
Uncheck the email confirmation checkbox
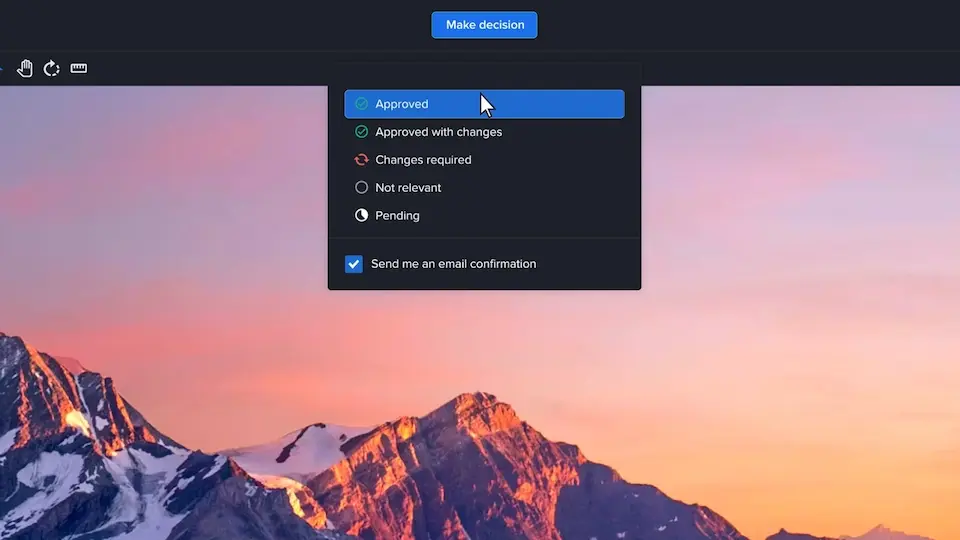pyautogui.click(x=353, y=264)
